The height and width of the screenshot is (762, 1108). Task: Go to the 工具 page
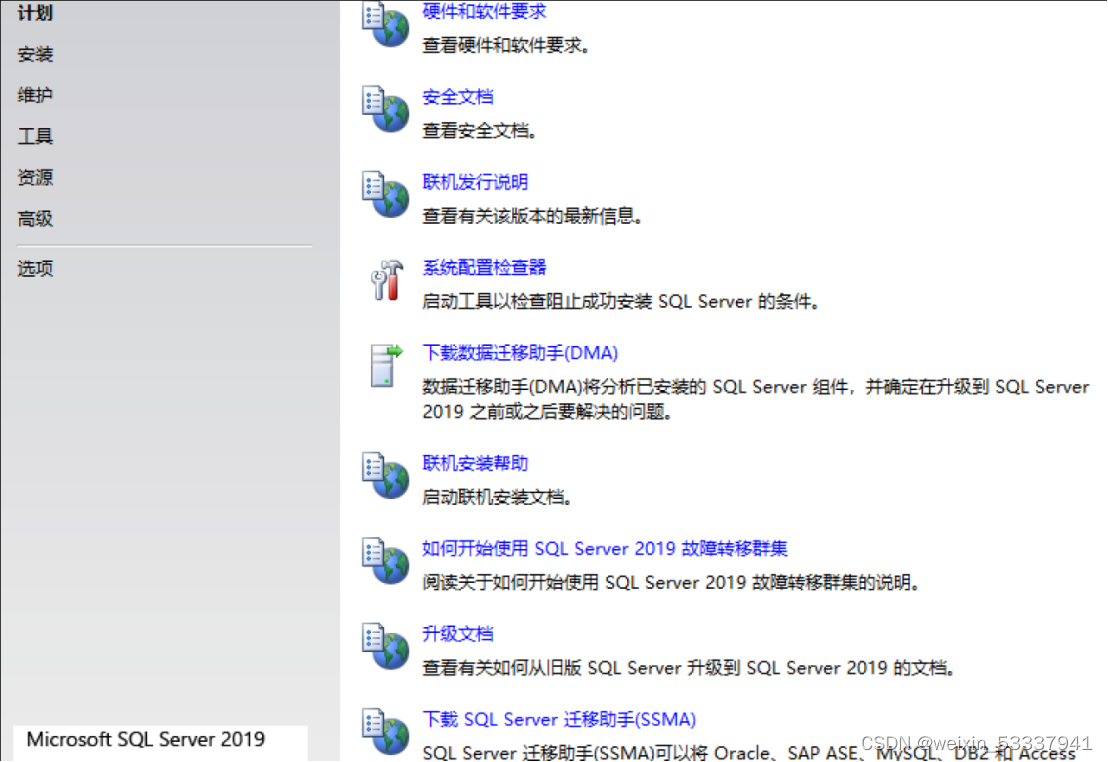(35, 136)
